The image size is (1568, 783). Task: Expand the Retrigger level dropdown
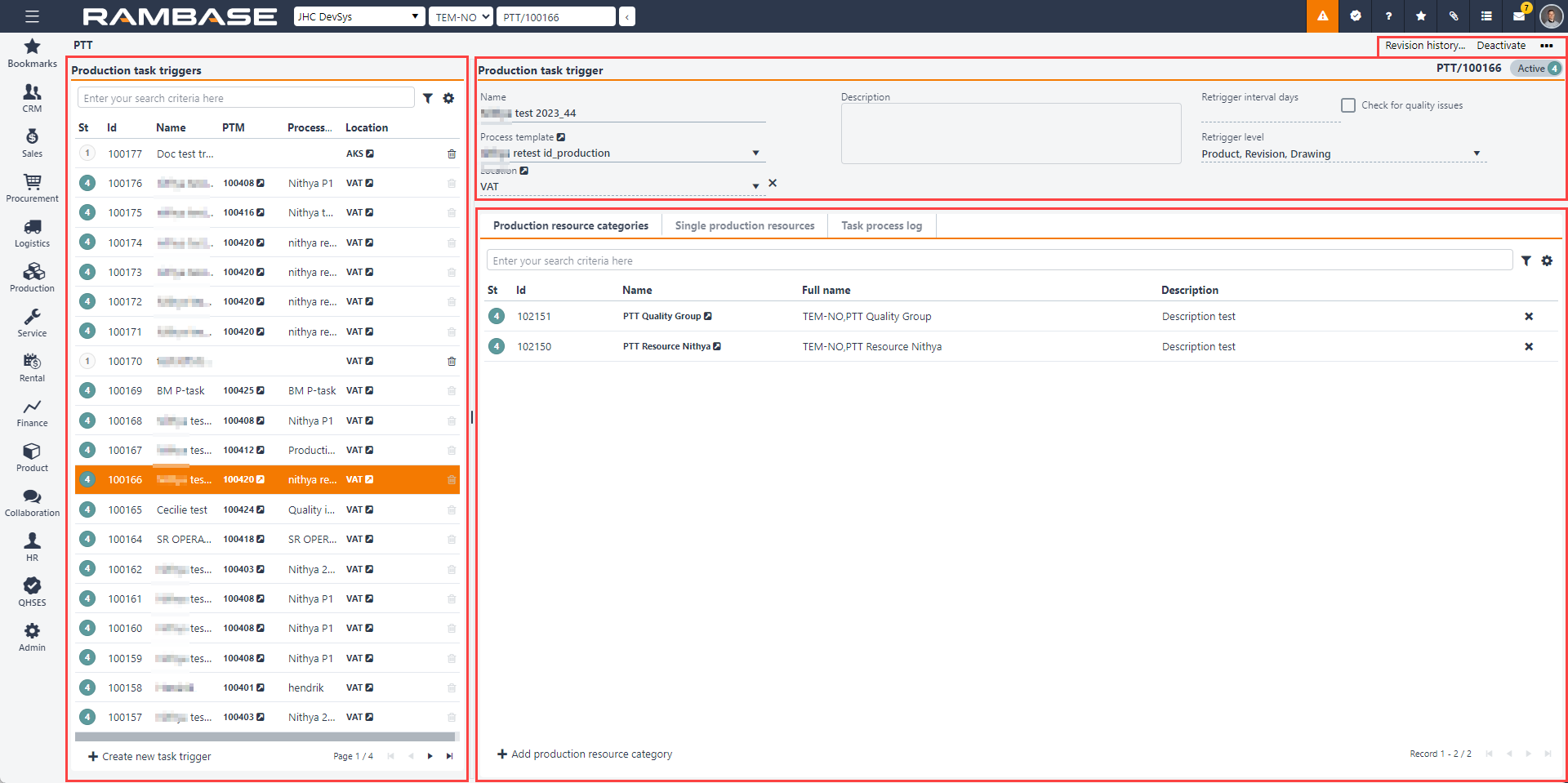pos(1476,153)
